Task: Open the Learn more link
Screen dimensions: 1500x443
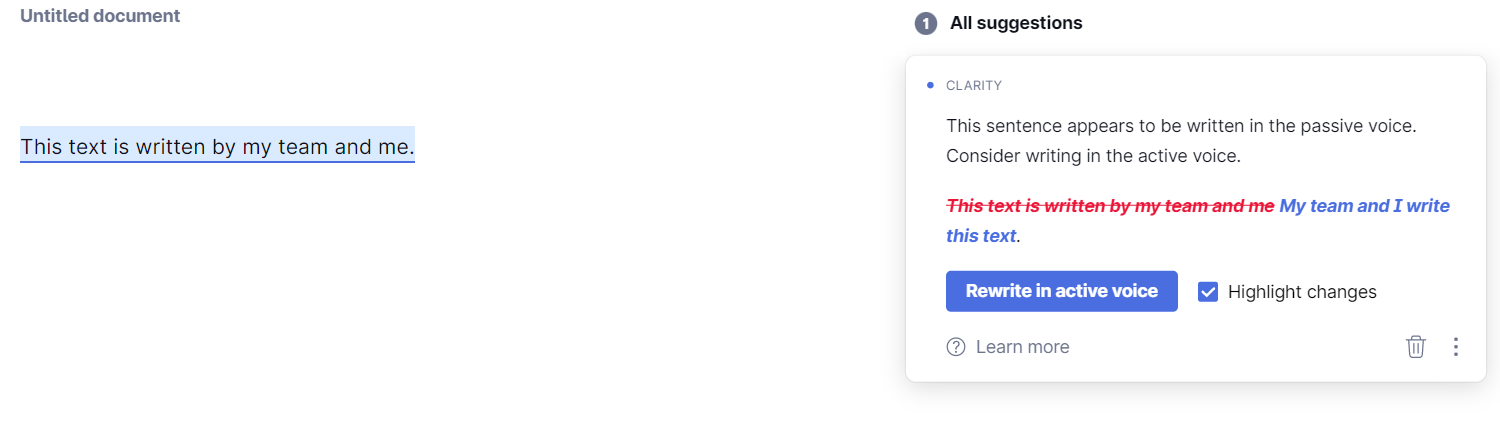Action: point(1022,347)
